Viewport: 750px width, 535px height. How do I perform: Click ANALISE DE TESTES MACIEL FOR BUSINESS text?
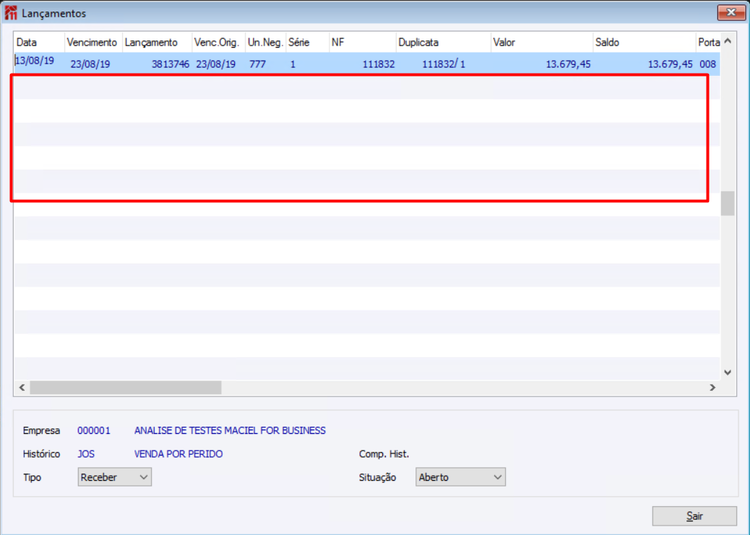coord(230,431)
